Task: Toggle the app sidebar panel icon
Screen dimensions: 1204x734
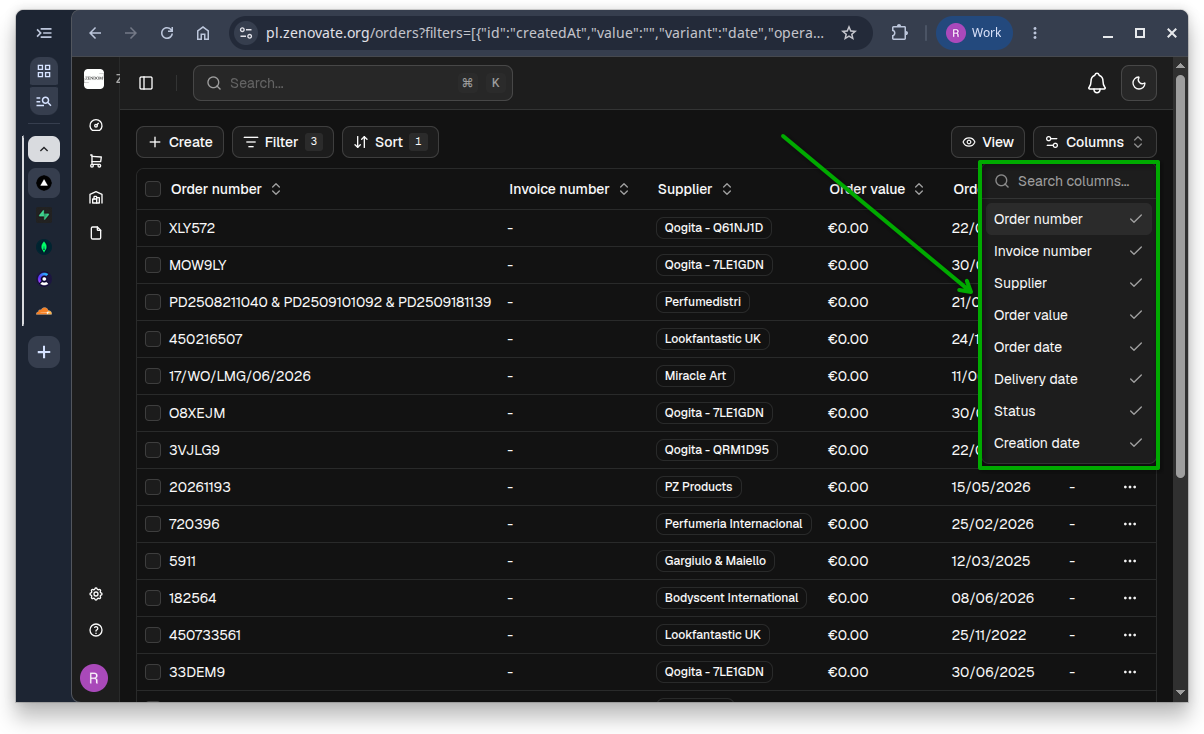Action: tap(146, 83)
